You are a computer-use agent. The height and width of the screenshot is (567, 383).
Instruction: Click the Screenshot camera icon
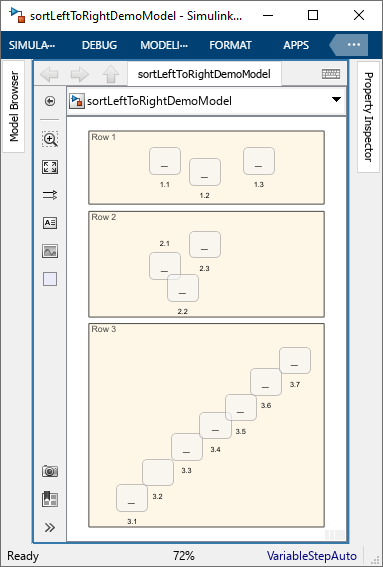(x=50, y=471)
